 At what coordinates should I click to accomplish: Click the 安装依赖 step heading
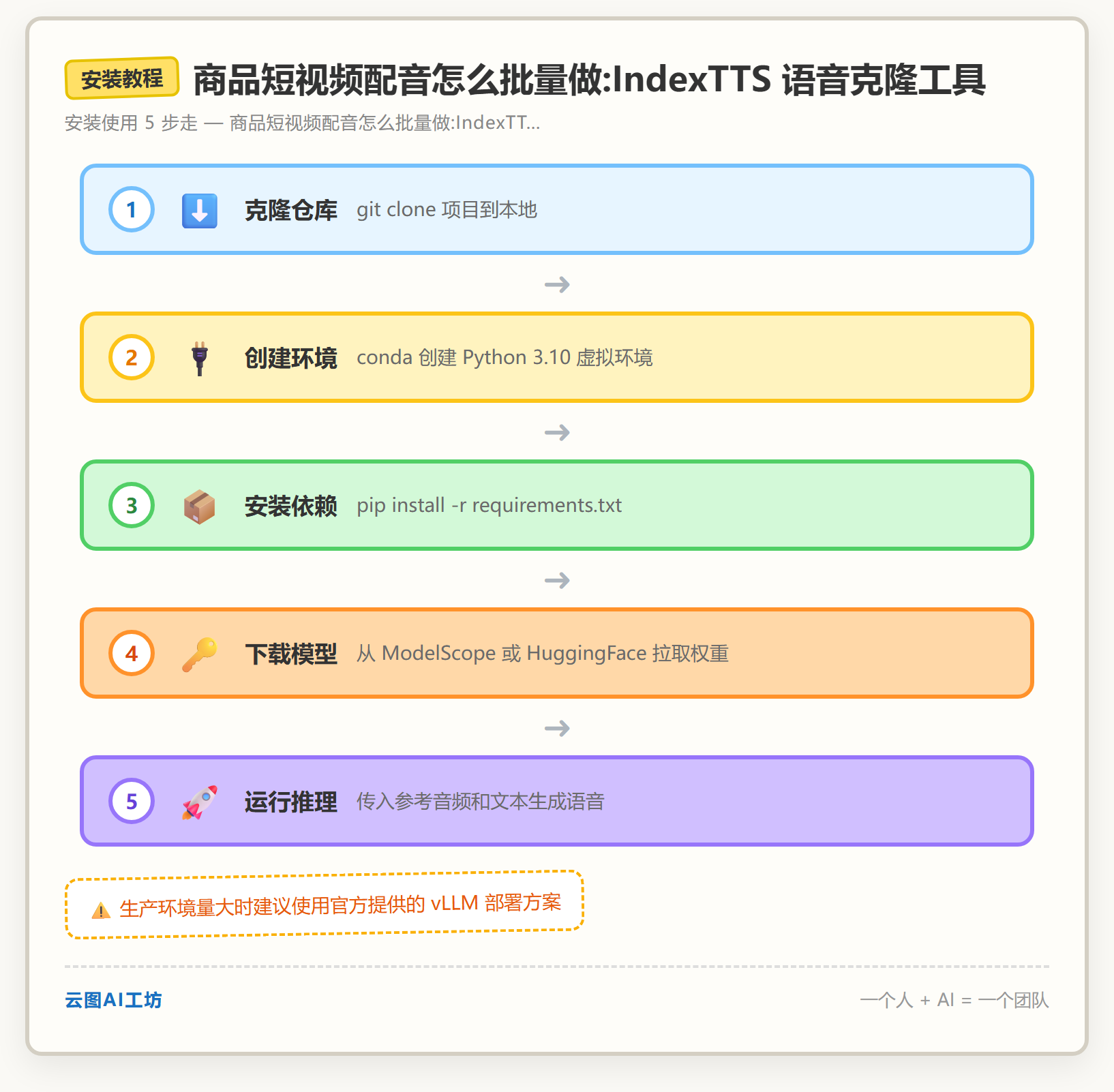click(291, 506)
